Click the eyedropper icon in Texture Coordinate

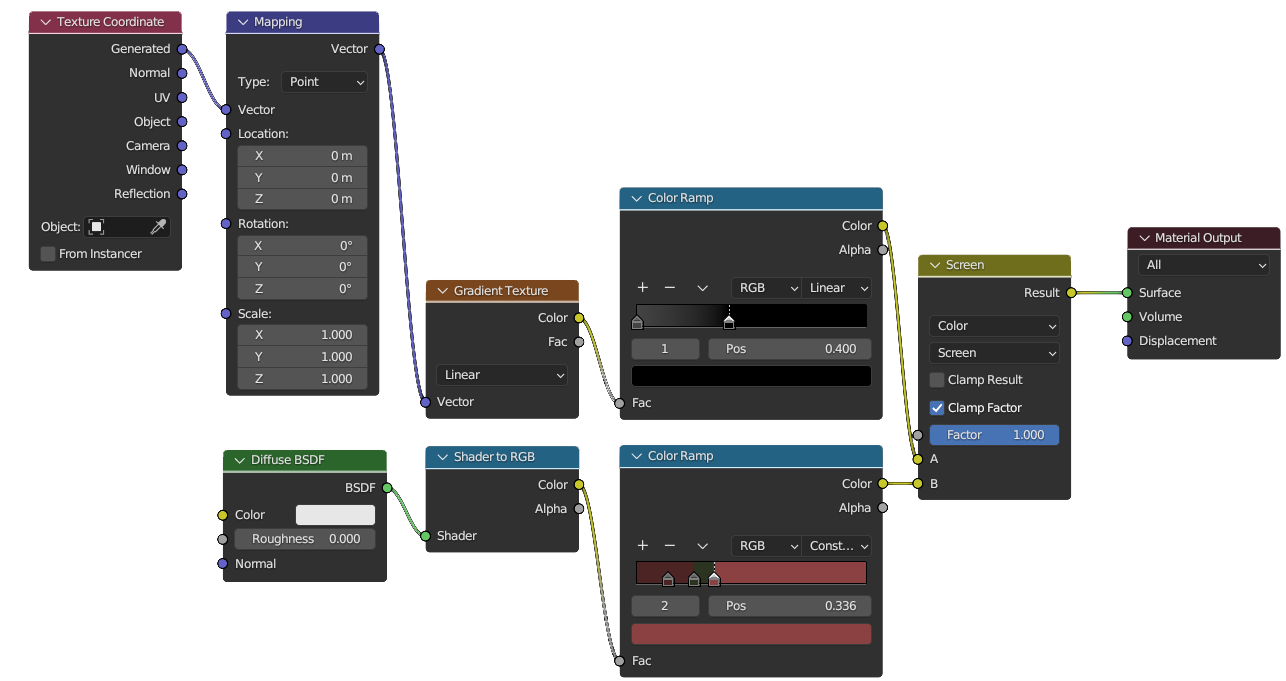coord(158,227)
